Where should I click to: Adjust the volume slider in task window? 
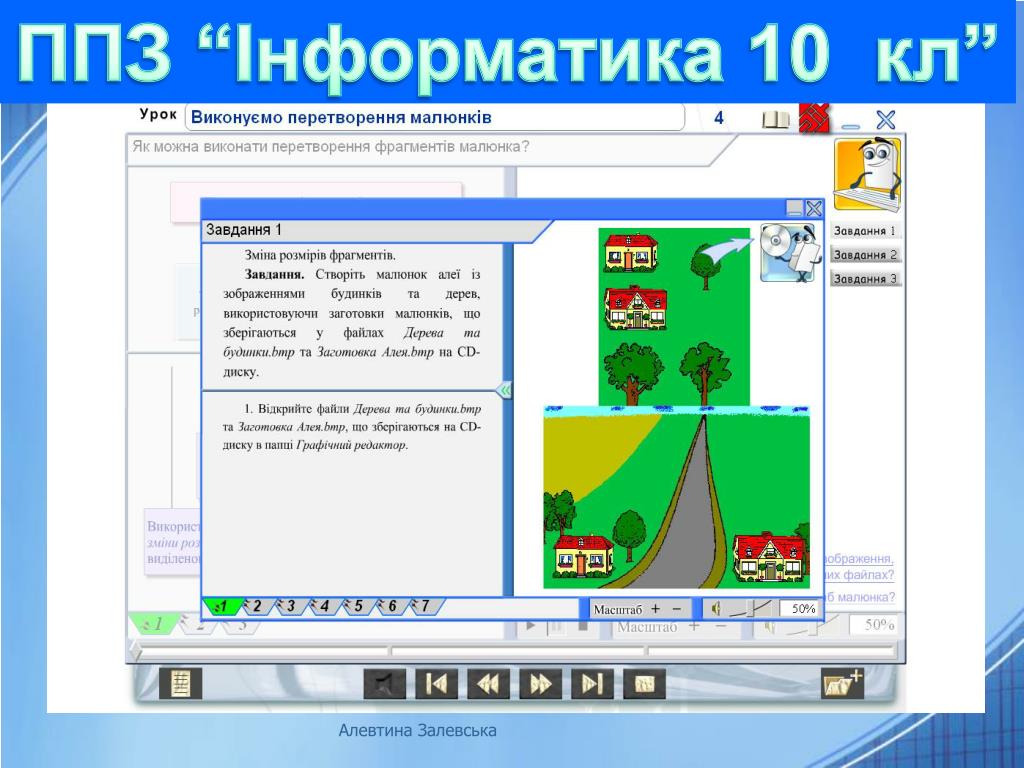[751, 609]
